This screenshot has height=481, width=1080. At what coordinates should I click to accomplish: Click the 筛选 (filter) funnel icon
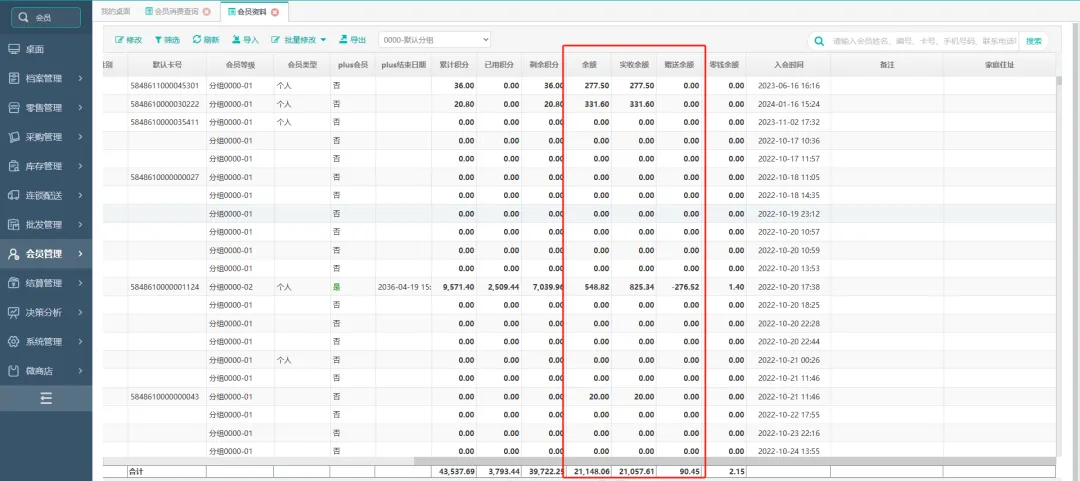158,40
